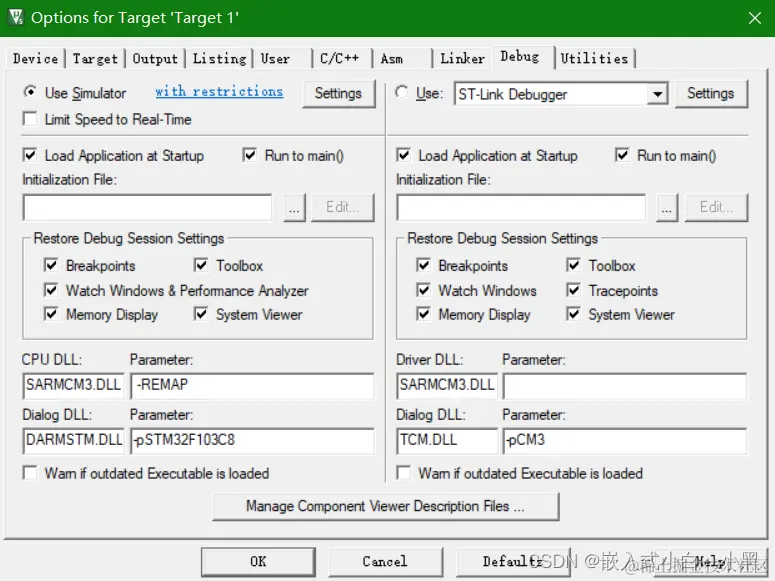Toggle hardware Run to main() checkbox
Image resolution: width=775 pixels, height=581 pixels.
click(x=622, y=155)
